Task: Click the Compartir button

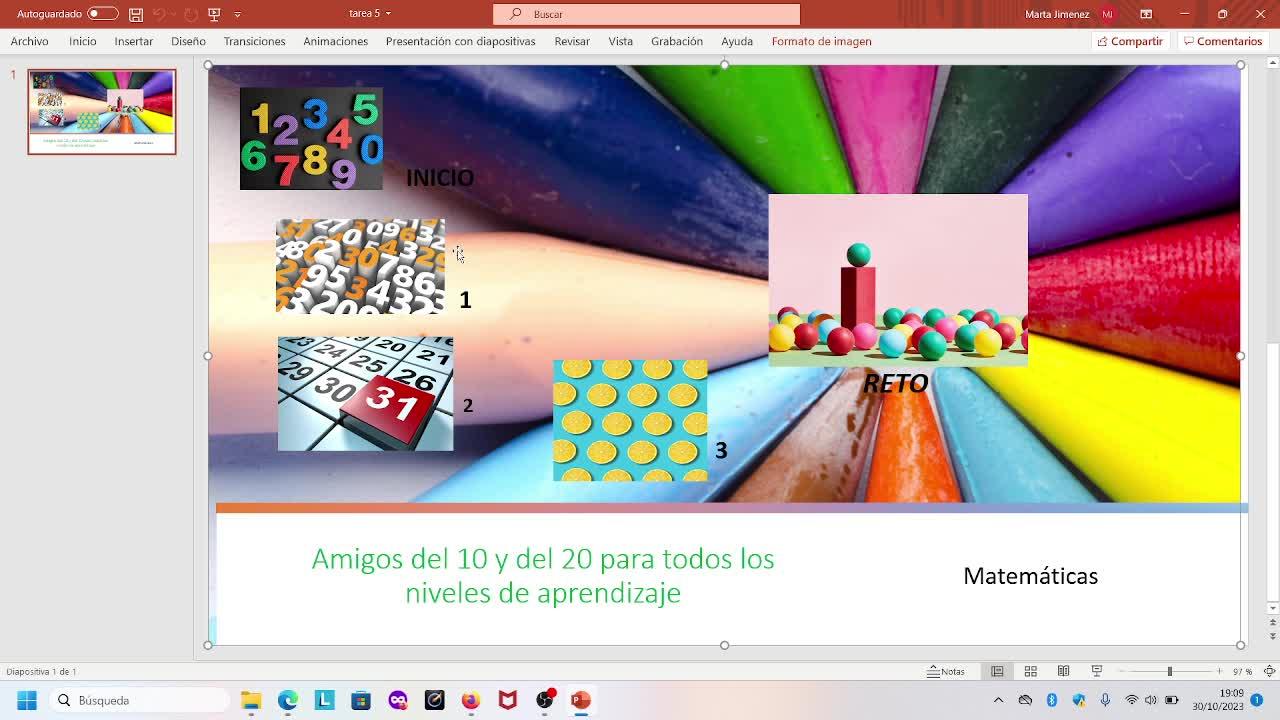Action: pyautogui.click(x=1130, y=41)
